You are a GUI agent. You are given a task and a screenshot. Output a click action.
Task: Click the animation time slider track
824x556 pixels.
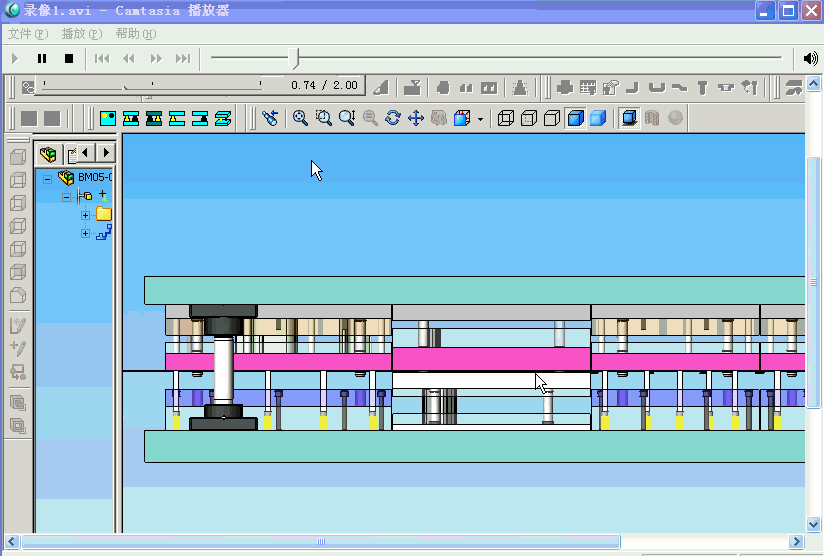tap(152, 86)
